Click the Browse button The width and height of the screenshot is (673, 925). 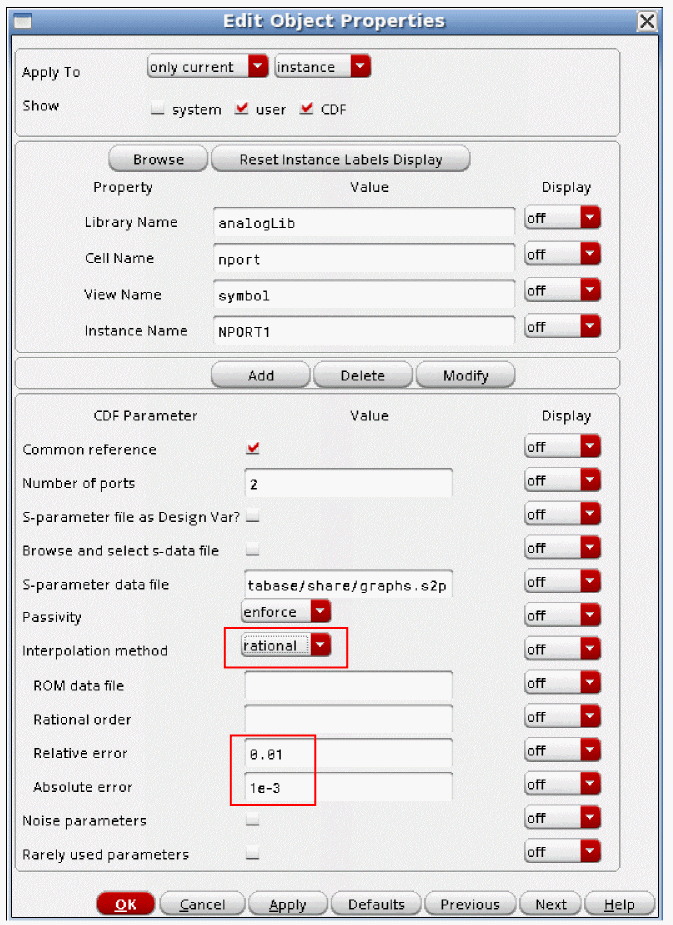tap(158, 159)
